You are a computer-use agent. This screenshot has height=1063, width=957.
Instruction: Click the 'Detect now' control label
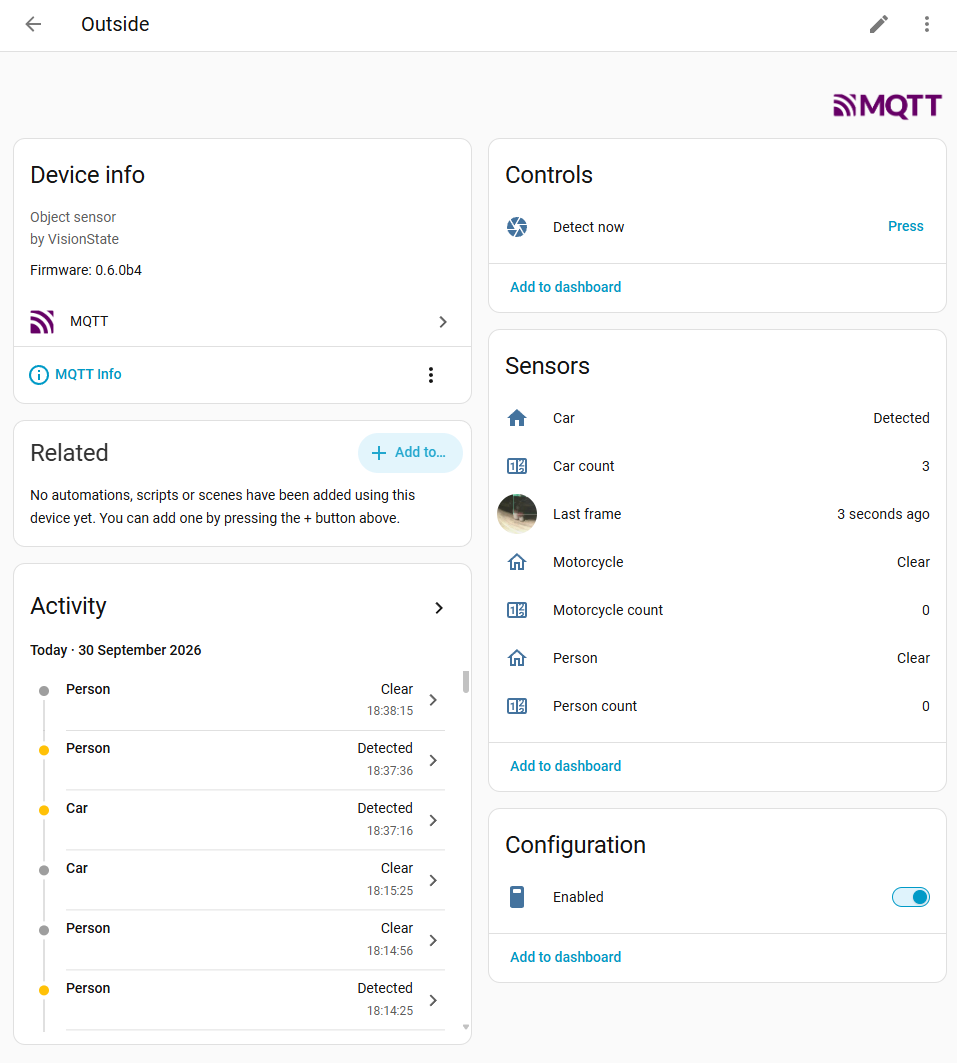coord(588,227)
